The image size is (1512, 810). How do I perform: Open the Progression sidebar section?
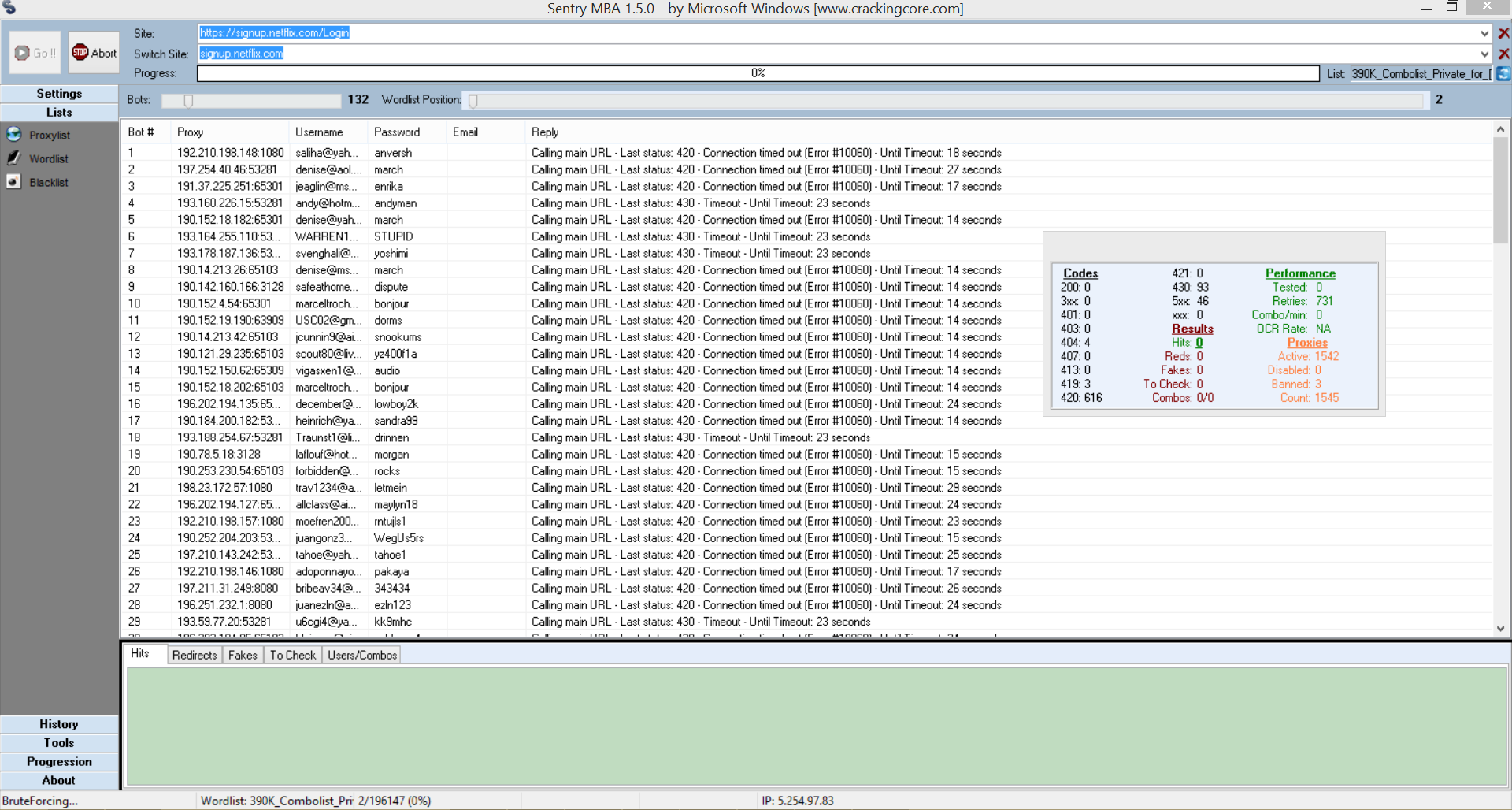(59, 762)
